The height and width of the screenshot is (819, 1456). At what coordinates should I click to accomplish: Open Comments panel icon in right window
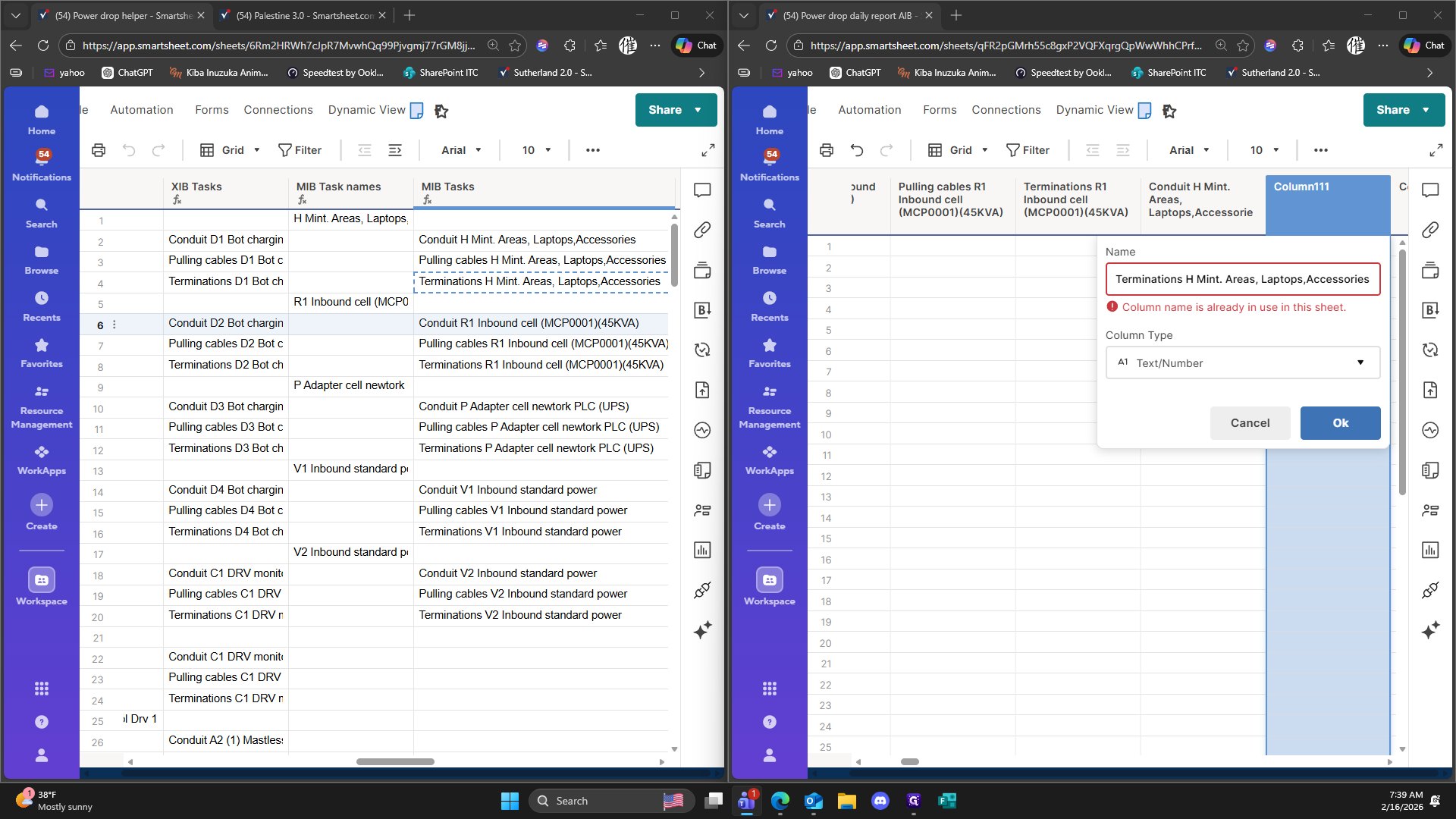[x=1430, y=190]
